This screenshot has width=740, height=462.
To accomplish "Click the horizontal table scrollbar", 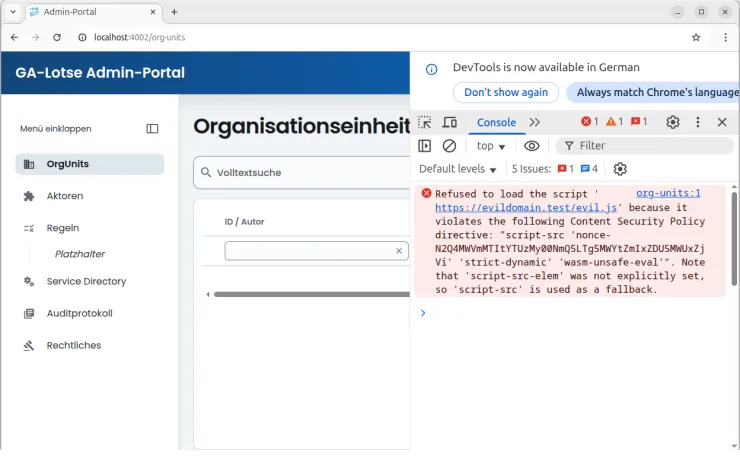I will pos(311,294).
